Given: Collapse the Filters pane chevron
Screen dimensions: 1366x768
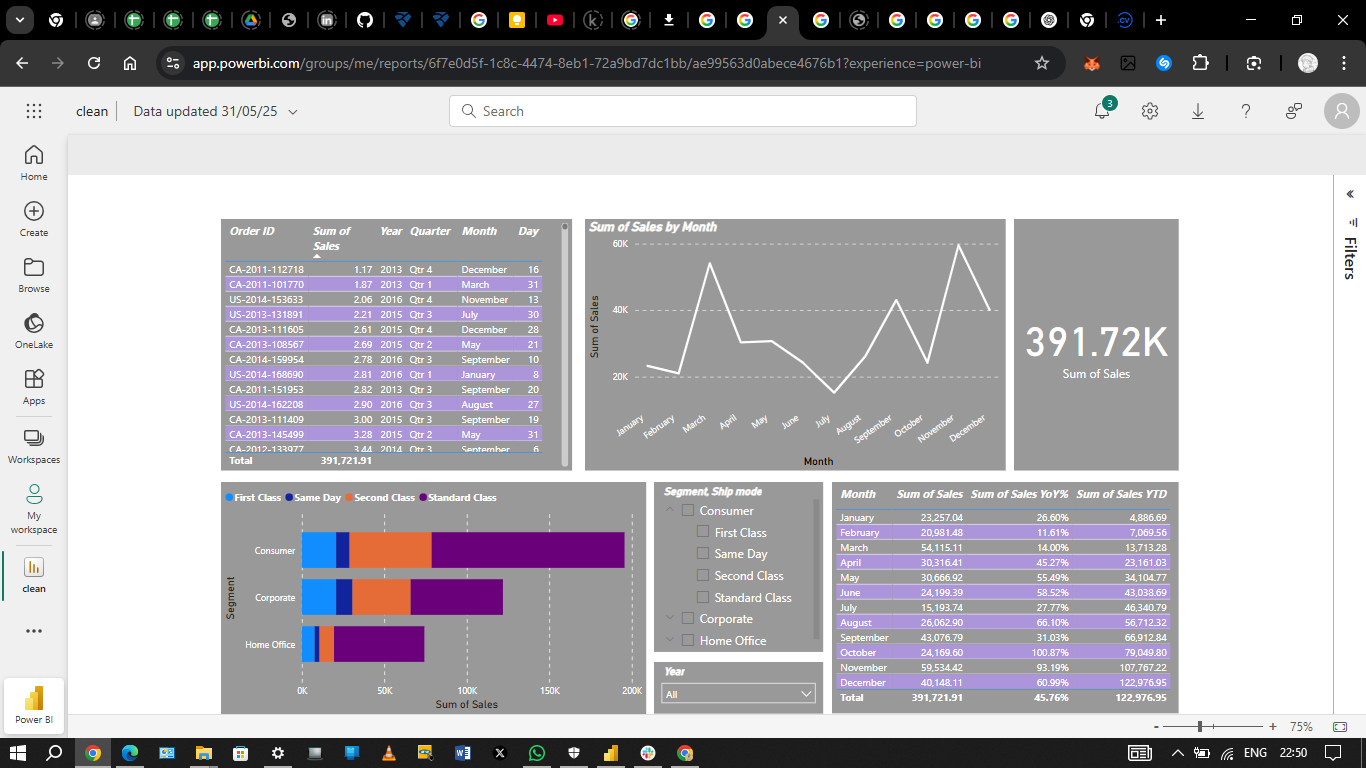Looking at the screenshot, I should point(1350,194).
